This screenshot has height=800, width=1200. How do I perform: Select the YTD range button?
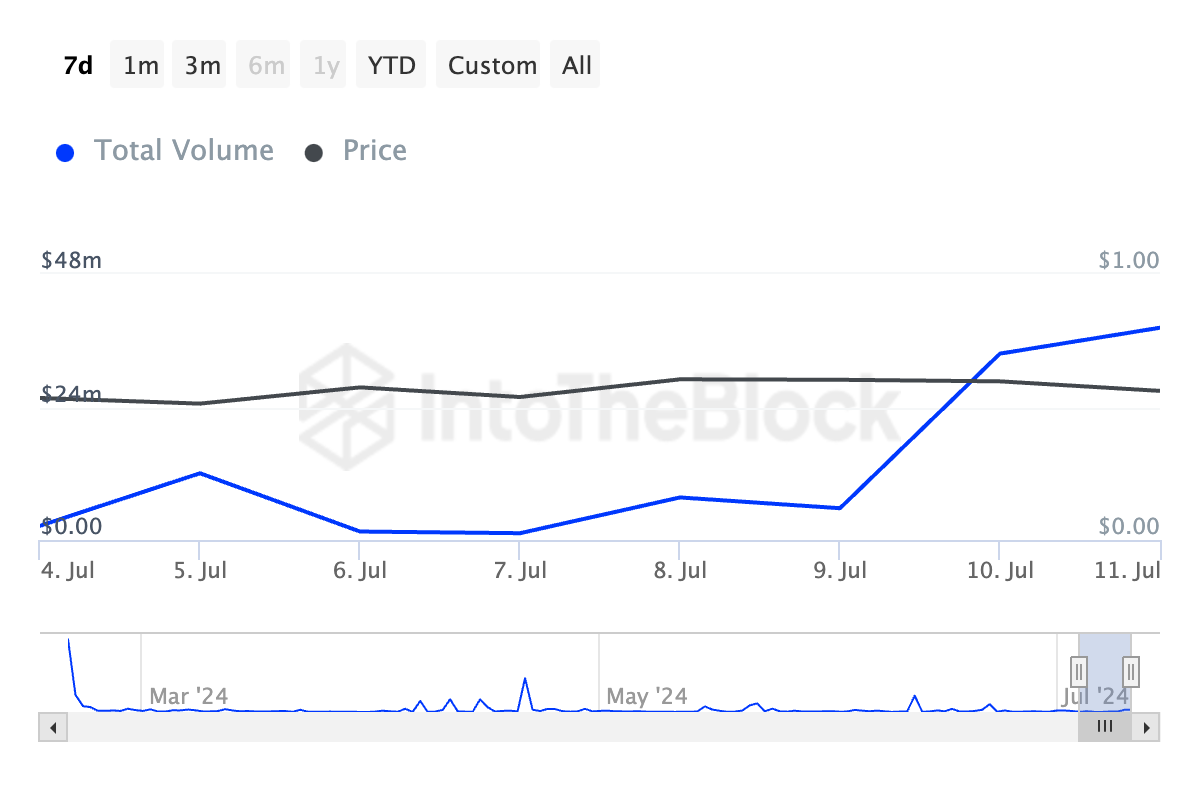pyautogui.click(x=391, y=66)
